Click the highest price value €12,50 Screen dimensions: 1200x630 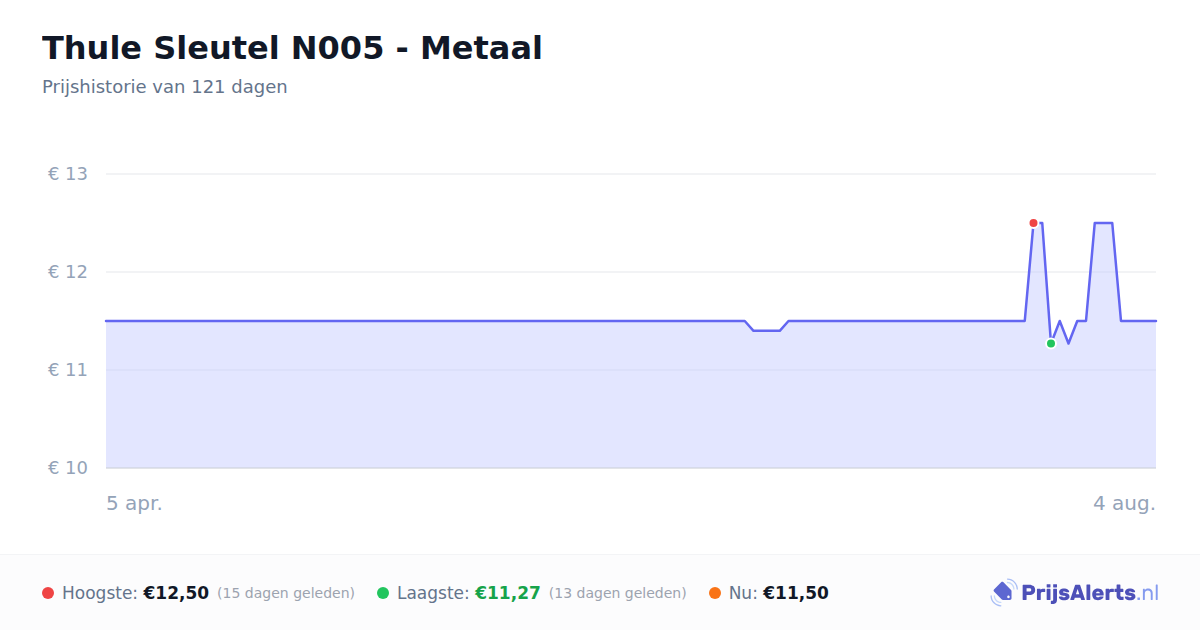176,593
